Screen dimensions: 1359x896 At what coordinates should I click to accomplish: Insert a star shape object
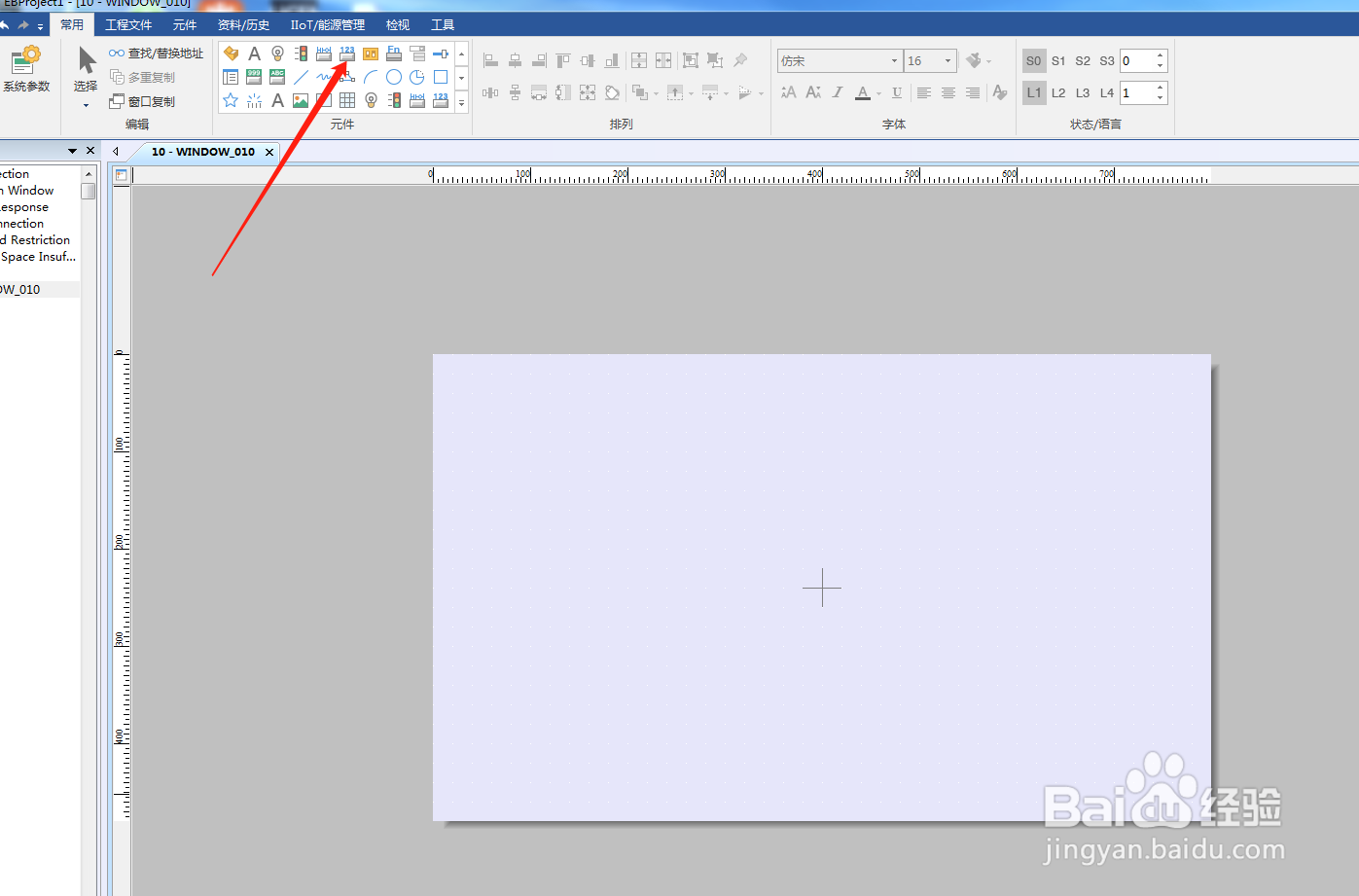[231, 100]
